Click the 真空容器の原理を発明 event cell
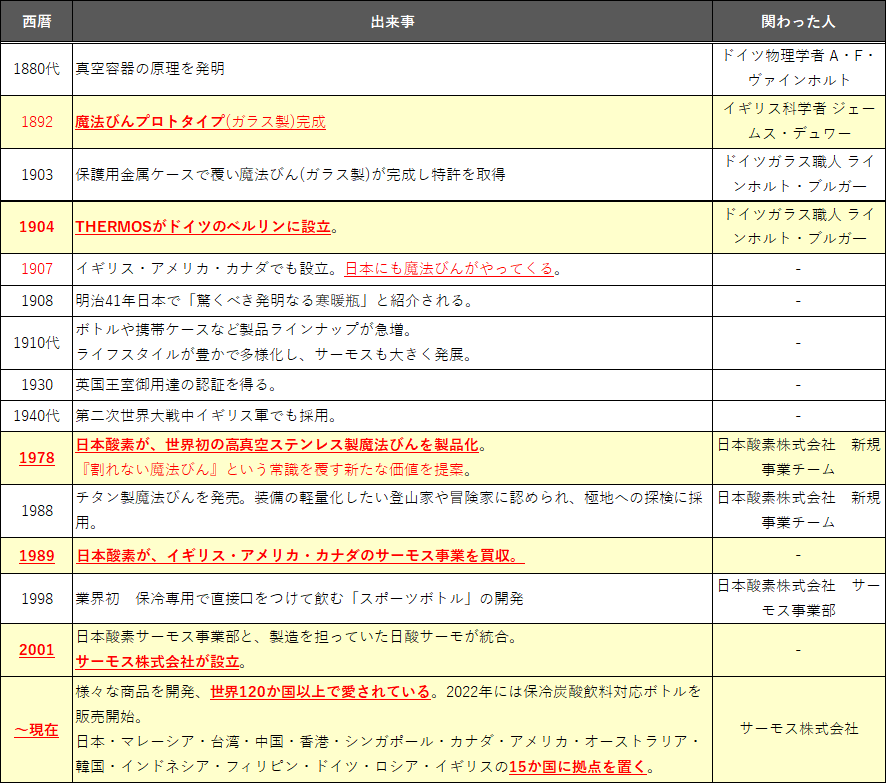The image size is (887, 784). [150, 69]
